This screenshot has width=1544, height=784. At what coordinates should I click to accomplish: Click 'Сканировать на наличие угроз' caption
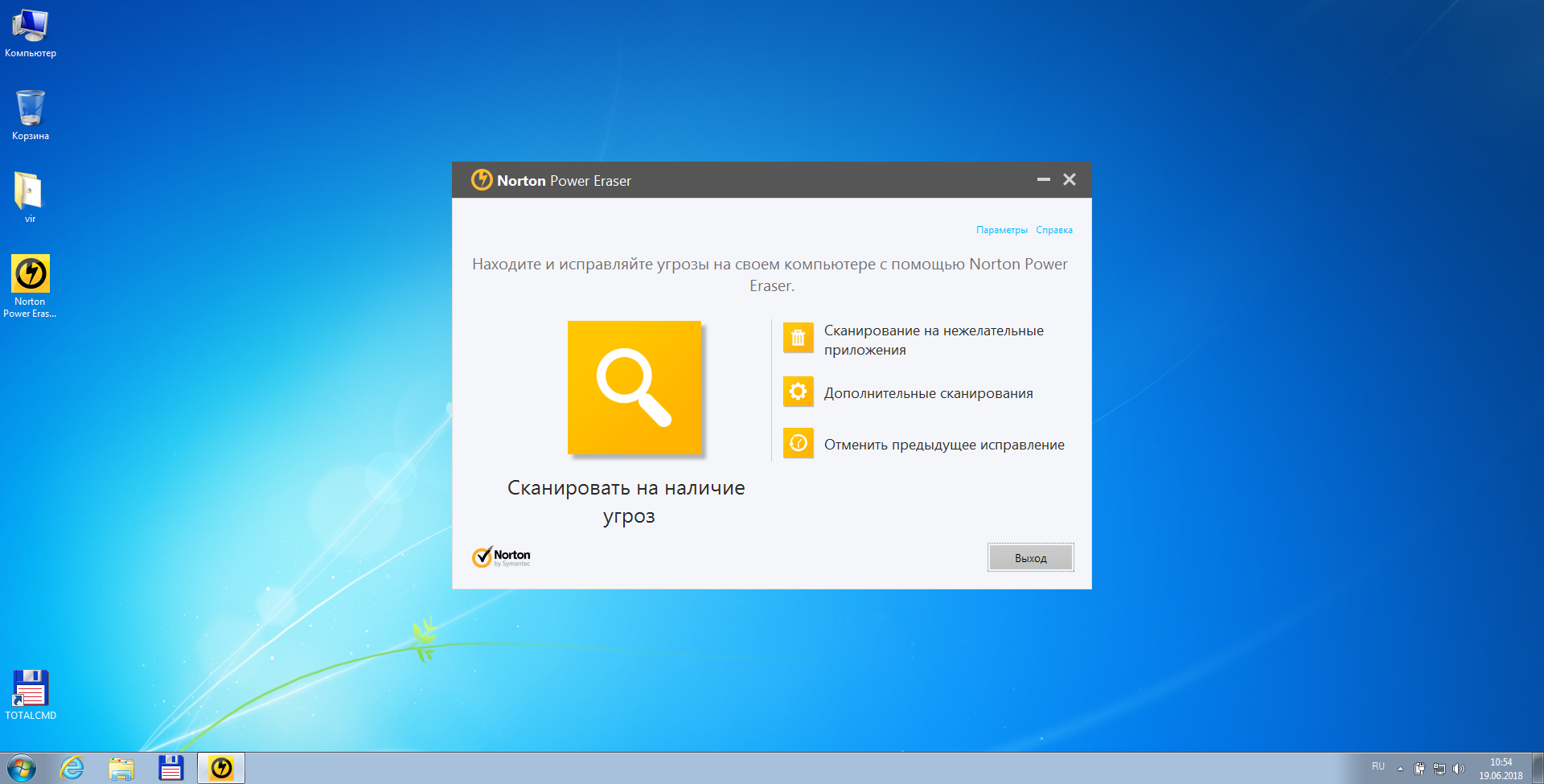pos(626,502)
